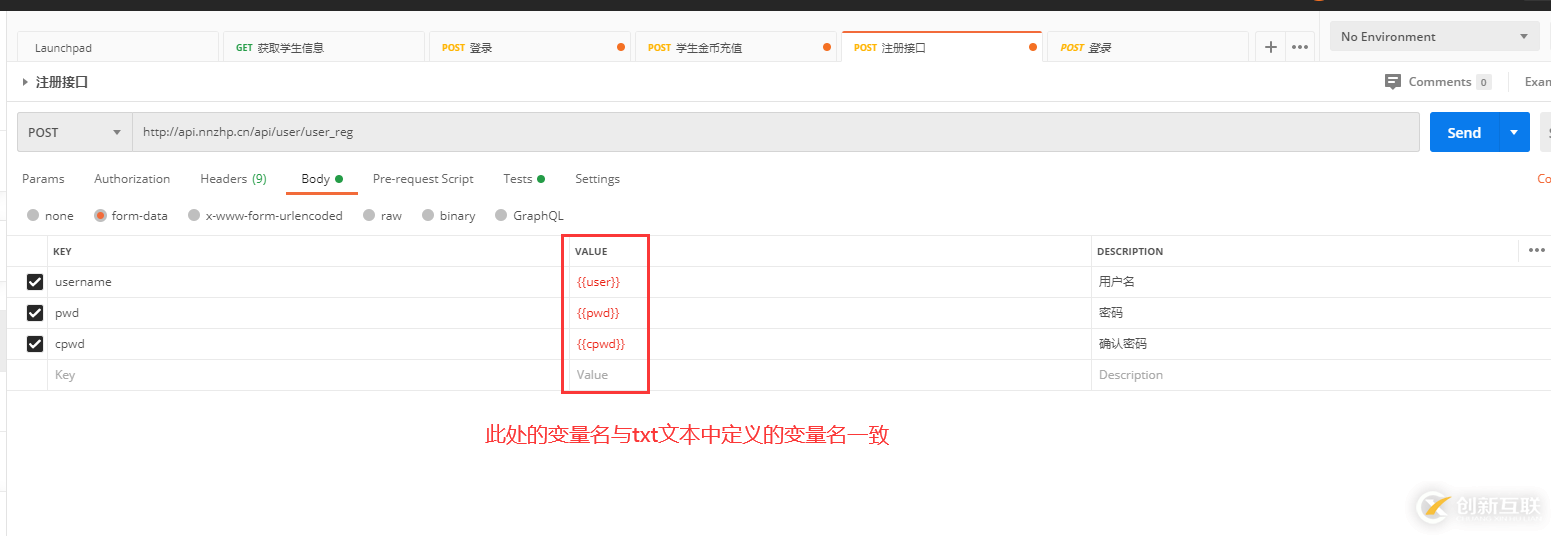This screenshot has height=536, width=1551.
Task: Switch to POST 注册接口 tab
Action: click(942, 47)
